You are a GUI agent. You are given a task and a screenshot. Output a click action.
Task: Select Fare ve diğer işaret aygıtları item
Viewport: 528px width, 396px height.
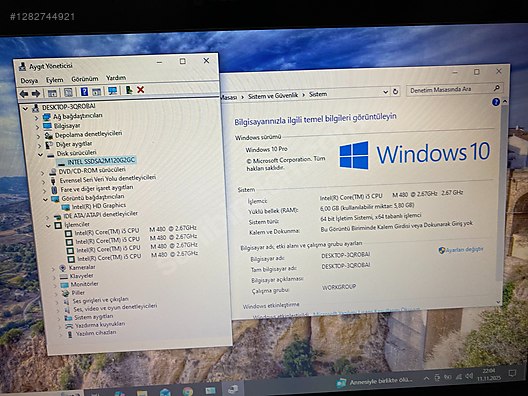pos(97,189)
